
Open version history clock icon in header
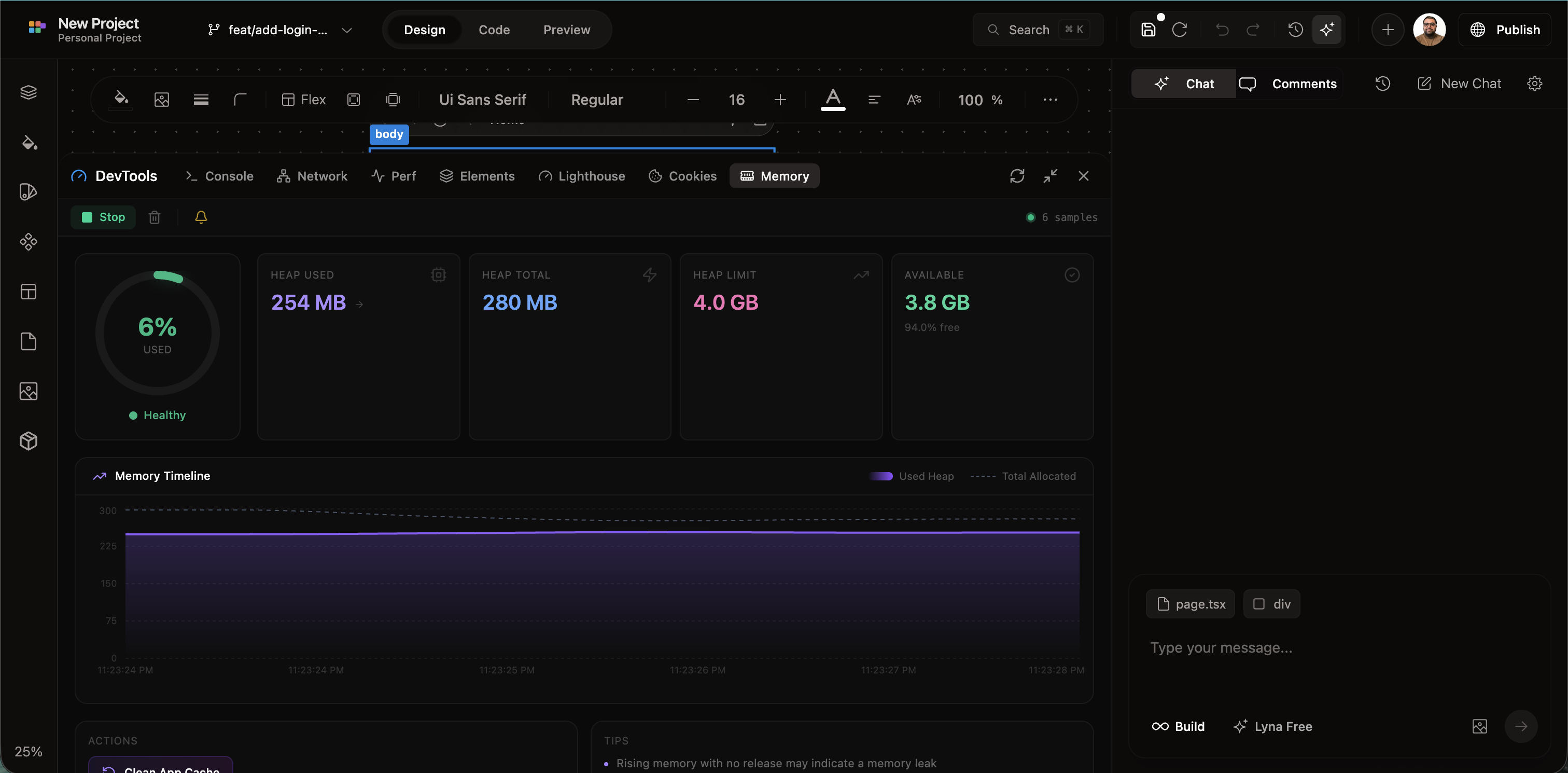coord(1295,30)
